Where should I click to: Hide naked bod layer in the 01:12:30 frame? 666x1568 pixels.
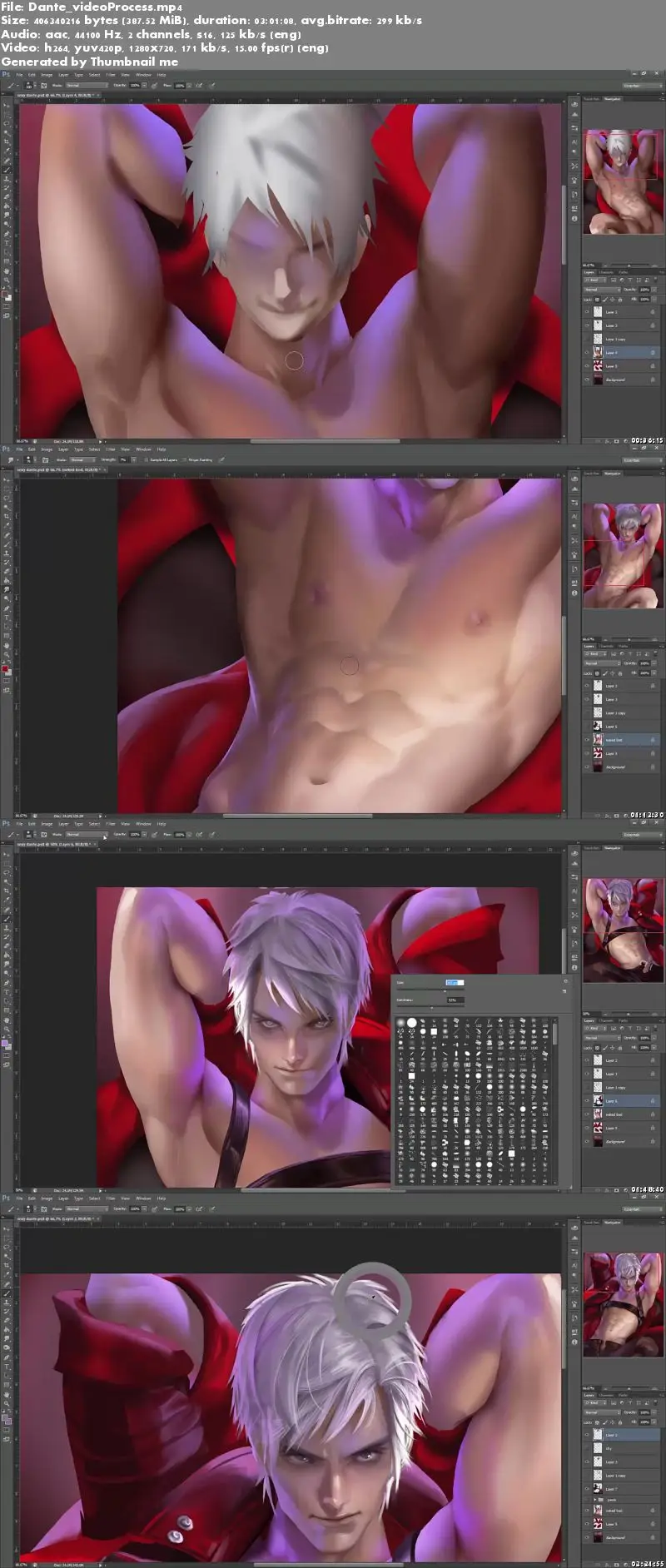[587, 740]
